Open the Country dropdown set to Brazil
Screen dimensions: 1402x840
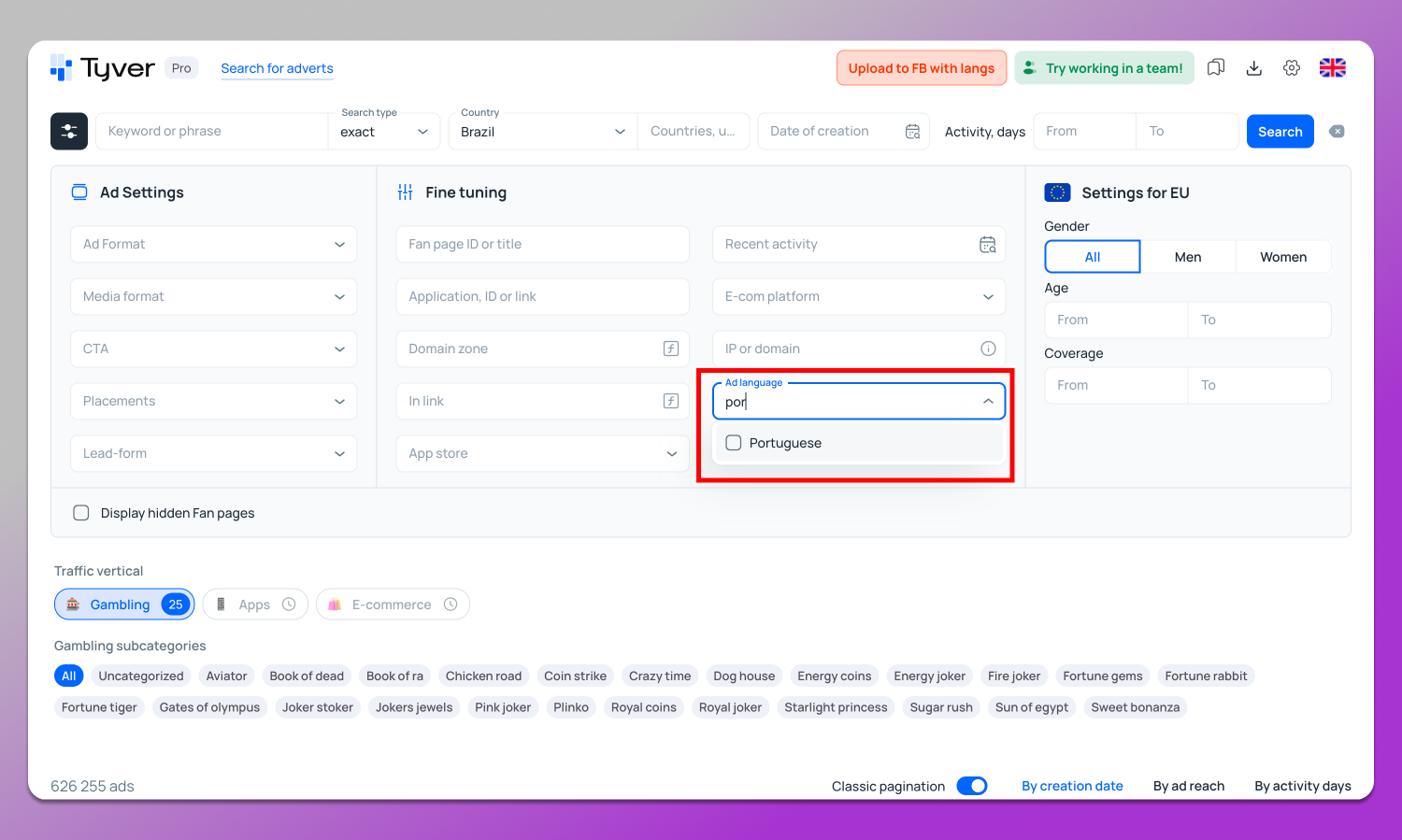tap(542, 132)
